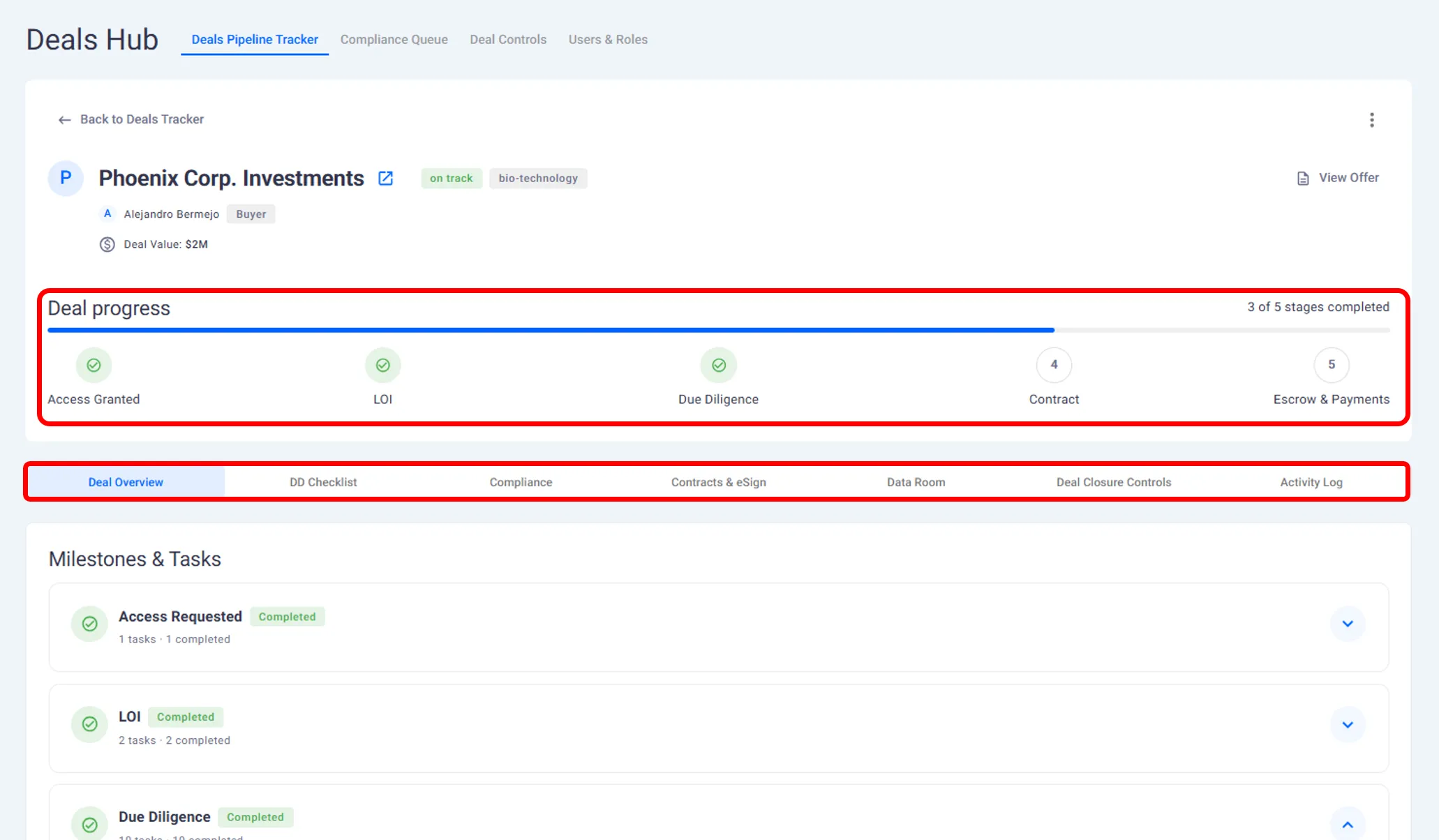Viewport: 1439px width, 840px height.
Task: Click the Due Diligence stage checkmark icon
Action: pyautogui.click(x=718, y=365)
